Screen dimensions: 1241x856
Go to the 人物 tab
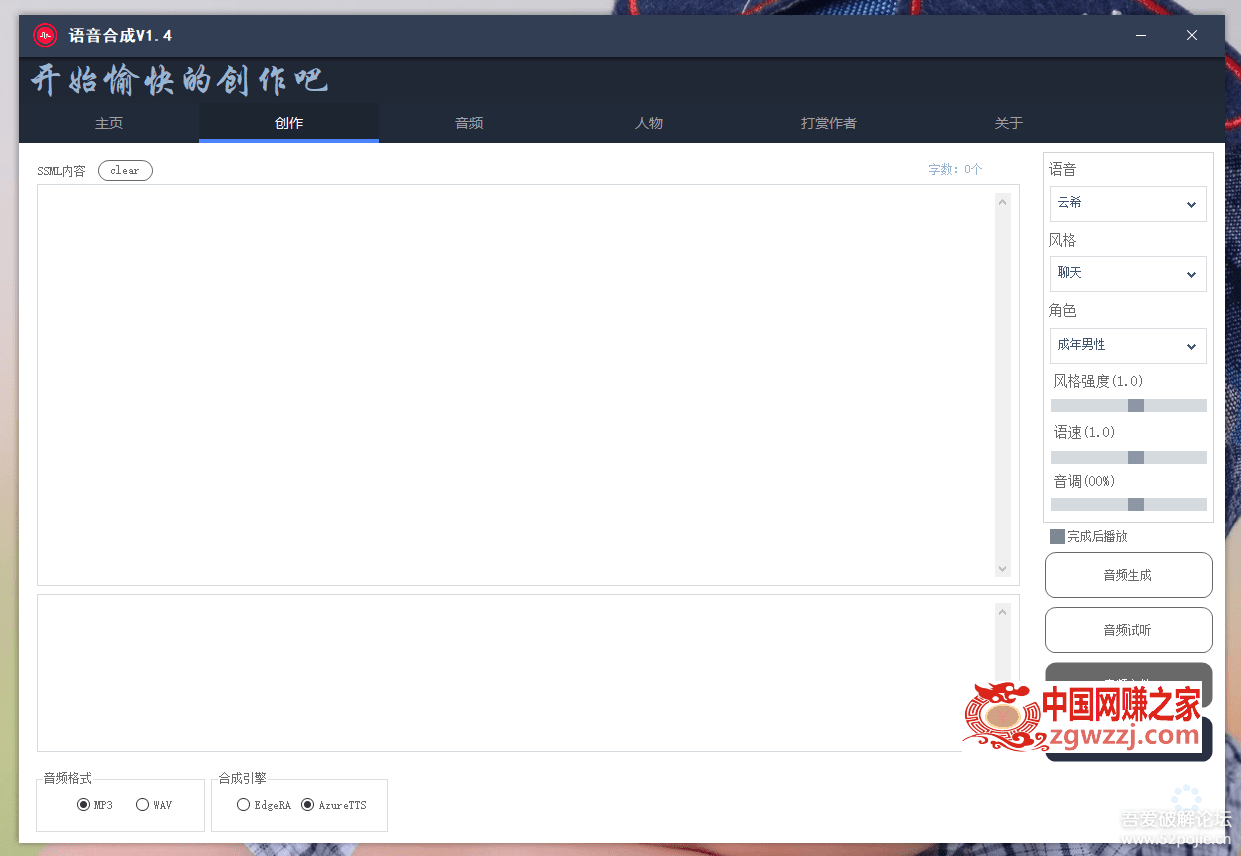pyautogui.click(x=649, y=123)
